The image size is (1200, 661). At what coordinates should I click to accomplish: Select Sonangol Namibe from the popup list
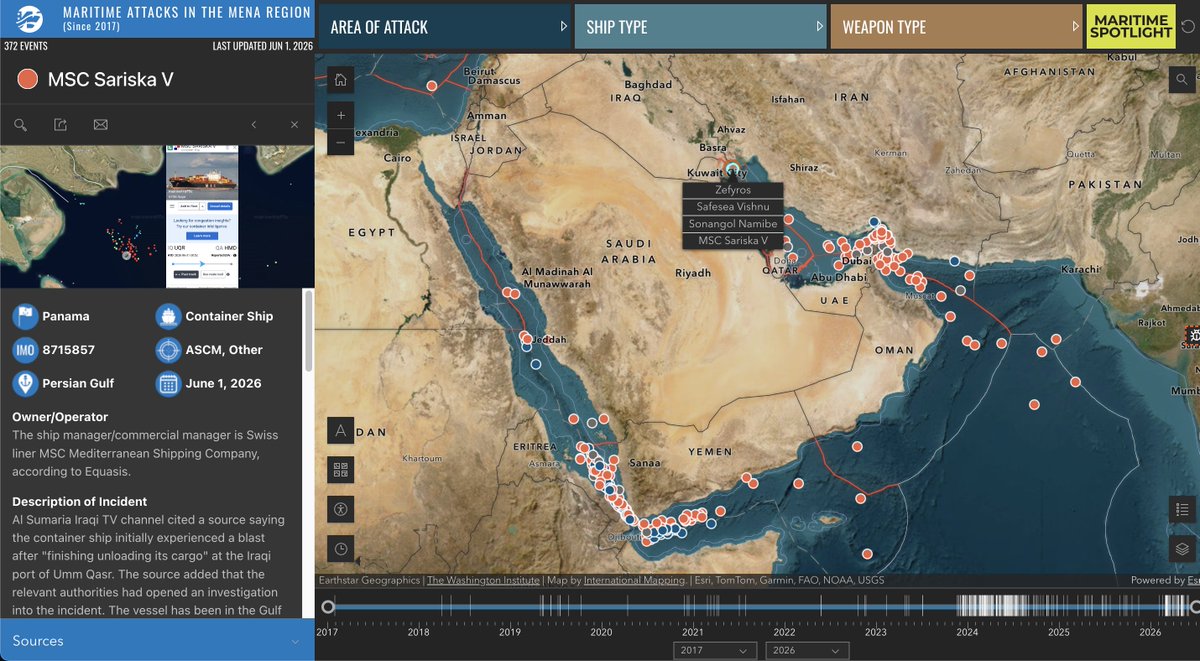(733, 224)
